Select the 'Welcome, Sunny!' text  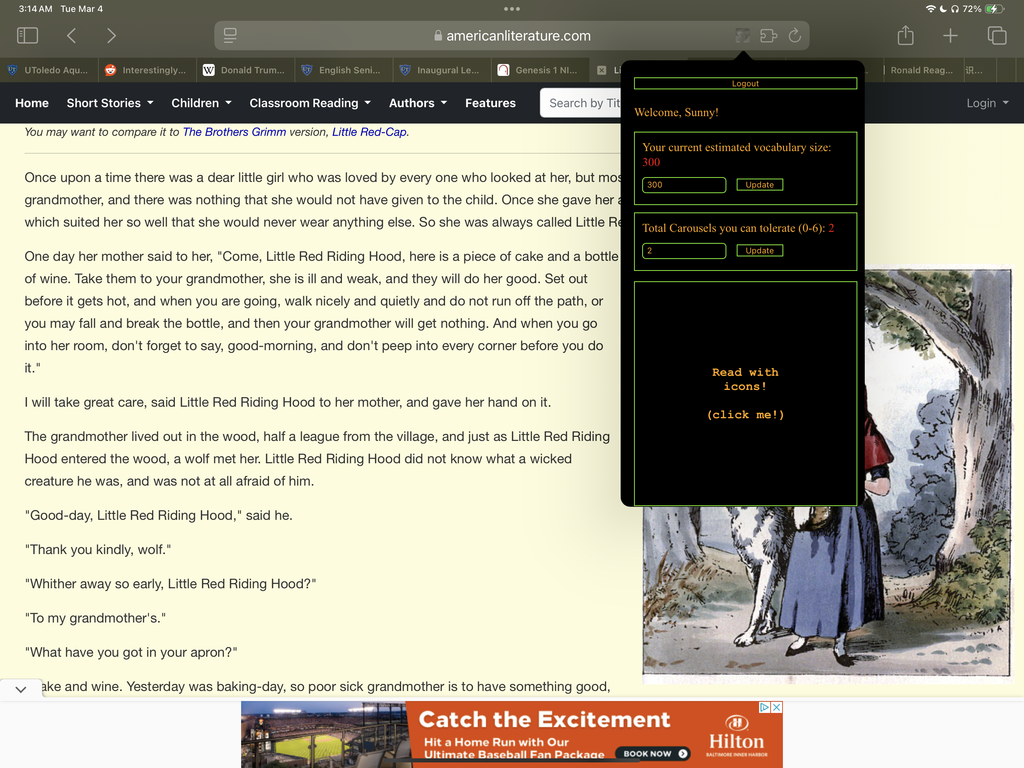(x=677, y=112)
